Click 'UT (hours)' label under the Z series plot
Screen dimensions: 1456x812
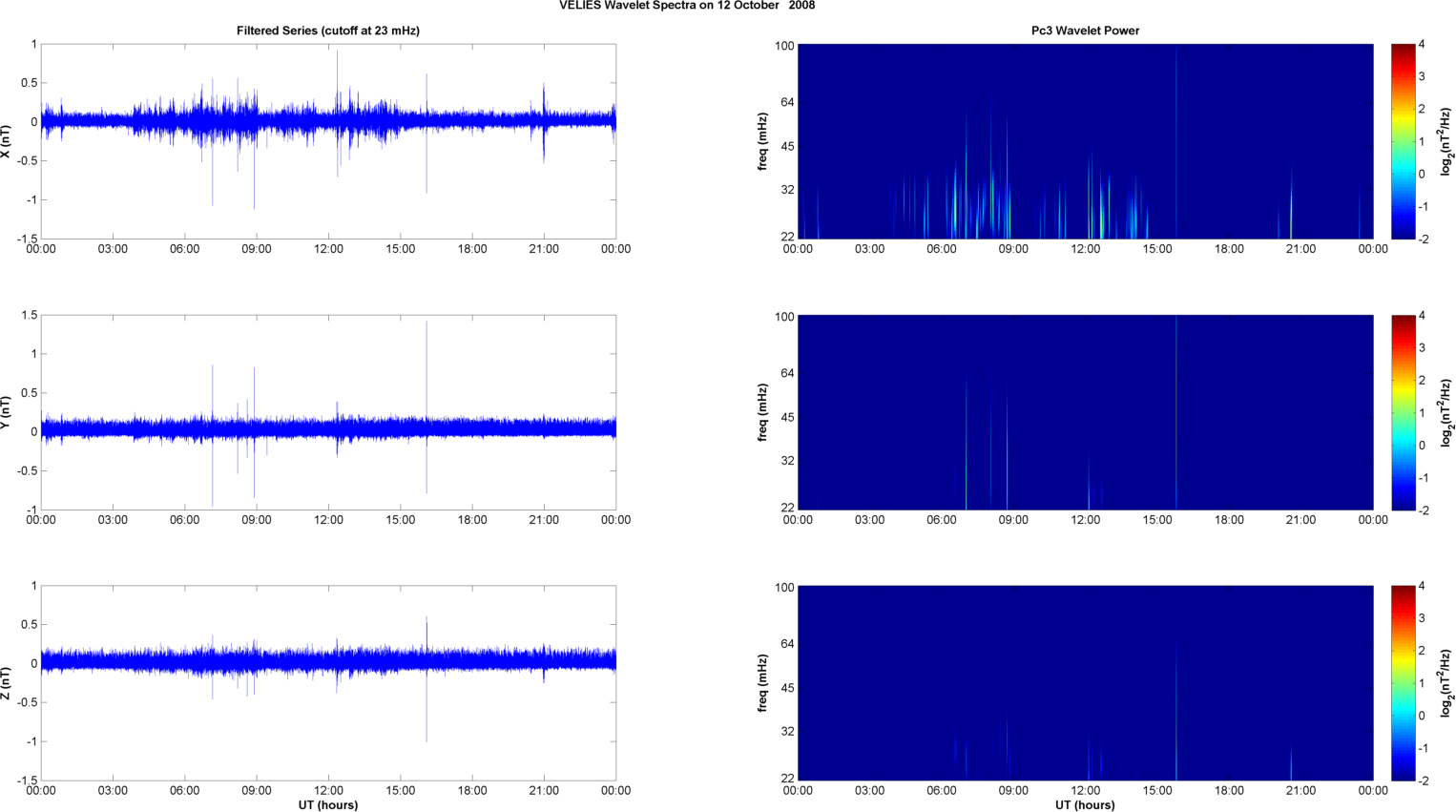[328, 805]
